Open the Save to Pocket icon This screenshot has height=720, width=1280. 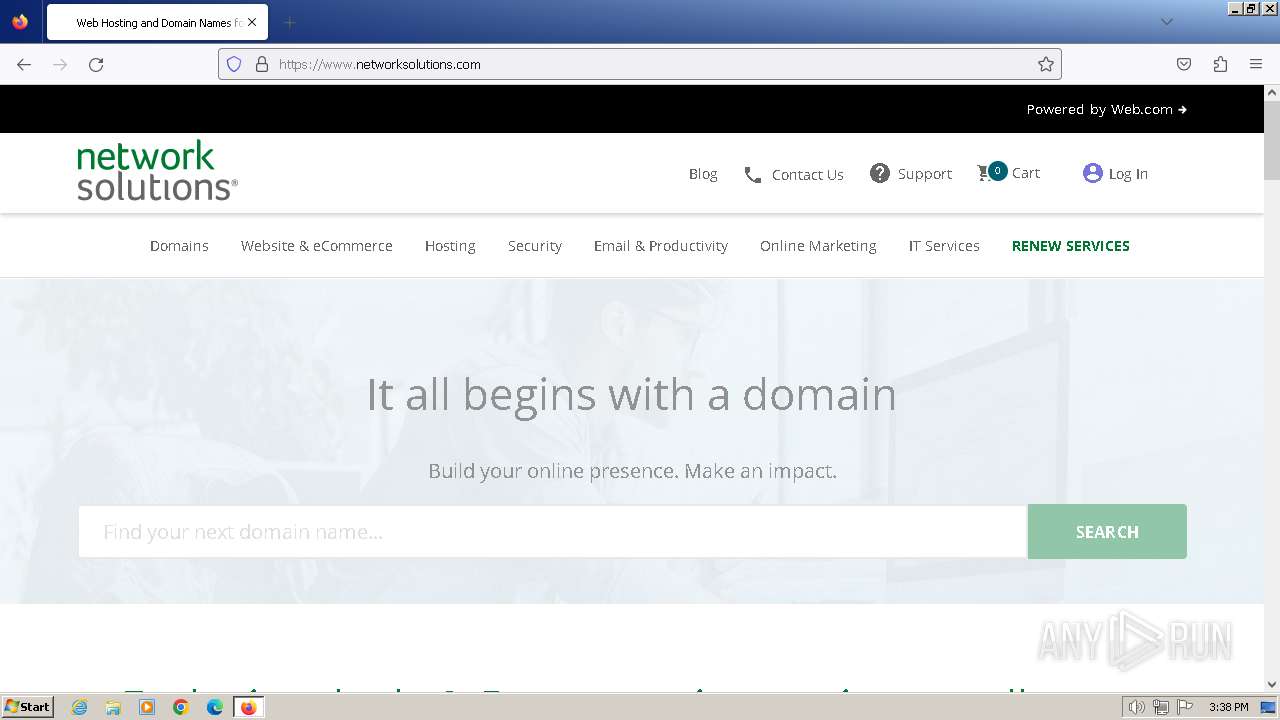1184,64
